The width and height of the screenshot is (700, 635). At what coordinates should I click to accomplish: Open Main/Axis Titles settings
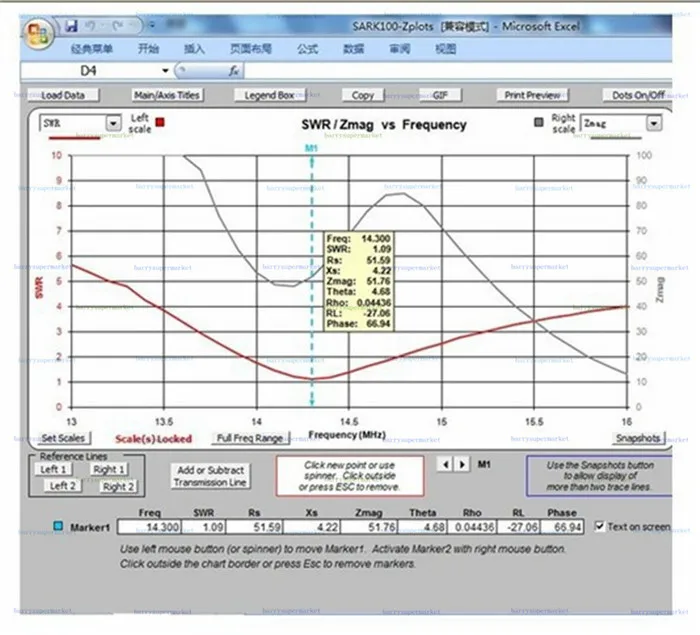(167, 95)
